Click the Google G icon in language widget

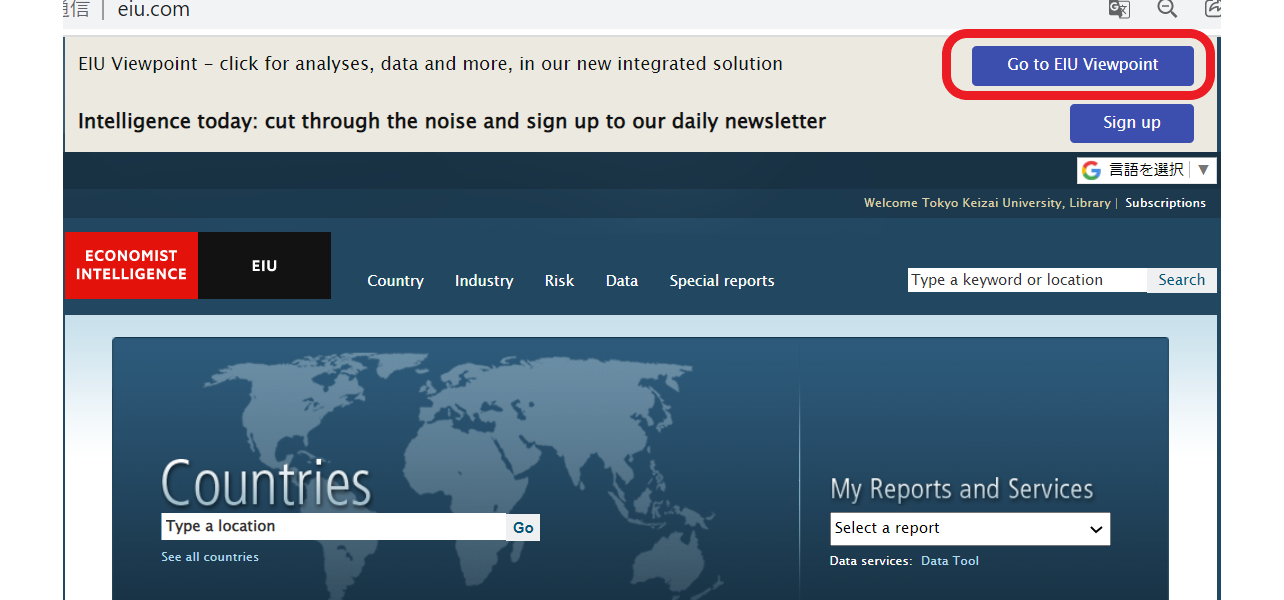pos(1091,170)
